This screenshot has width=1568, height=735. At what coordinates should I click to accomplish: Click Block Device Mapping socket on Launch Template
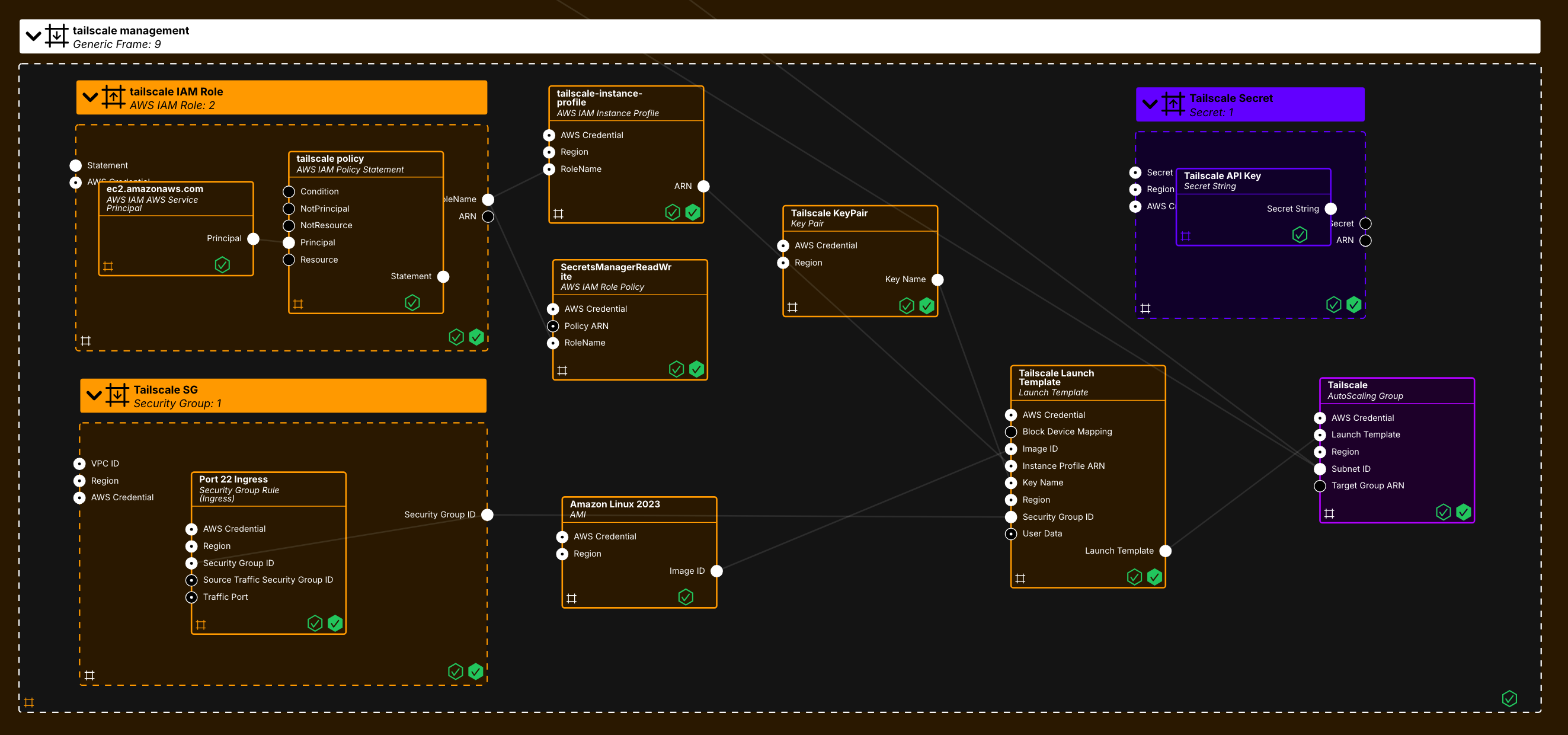tap(1011, 432)
